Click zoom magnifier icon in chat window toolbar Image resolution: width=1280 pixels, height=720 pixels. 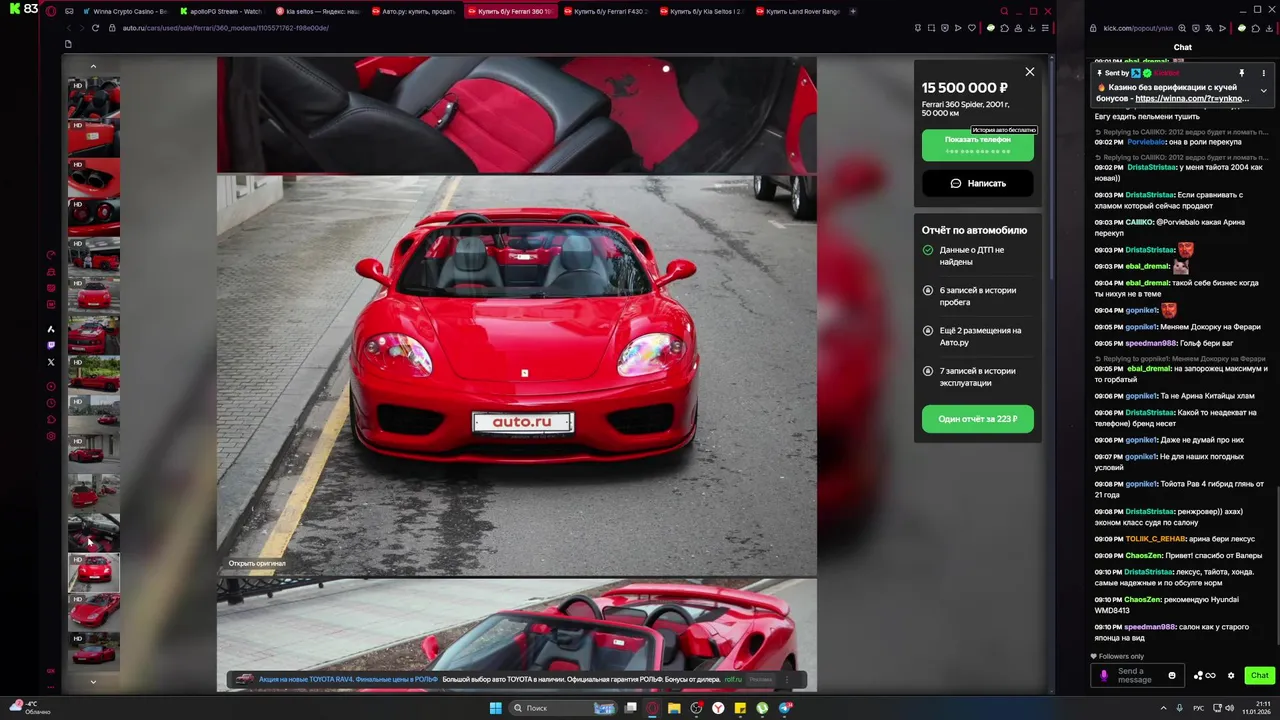coord(1182,29)
